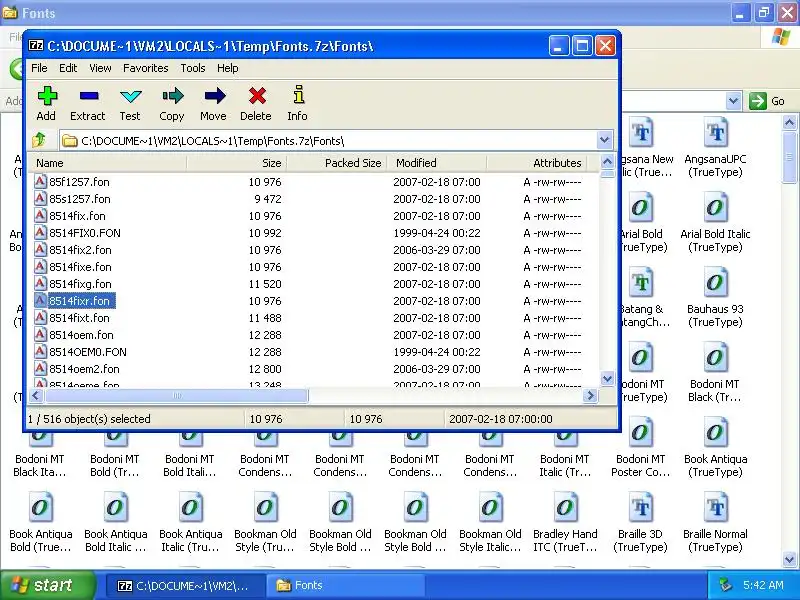
Task: Click file list scroll right arrow
Action: click(x=590, y=395)
